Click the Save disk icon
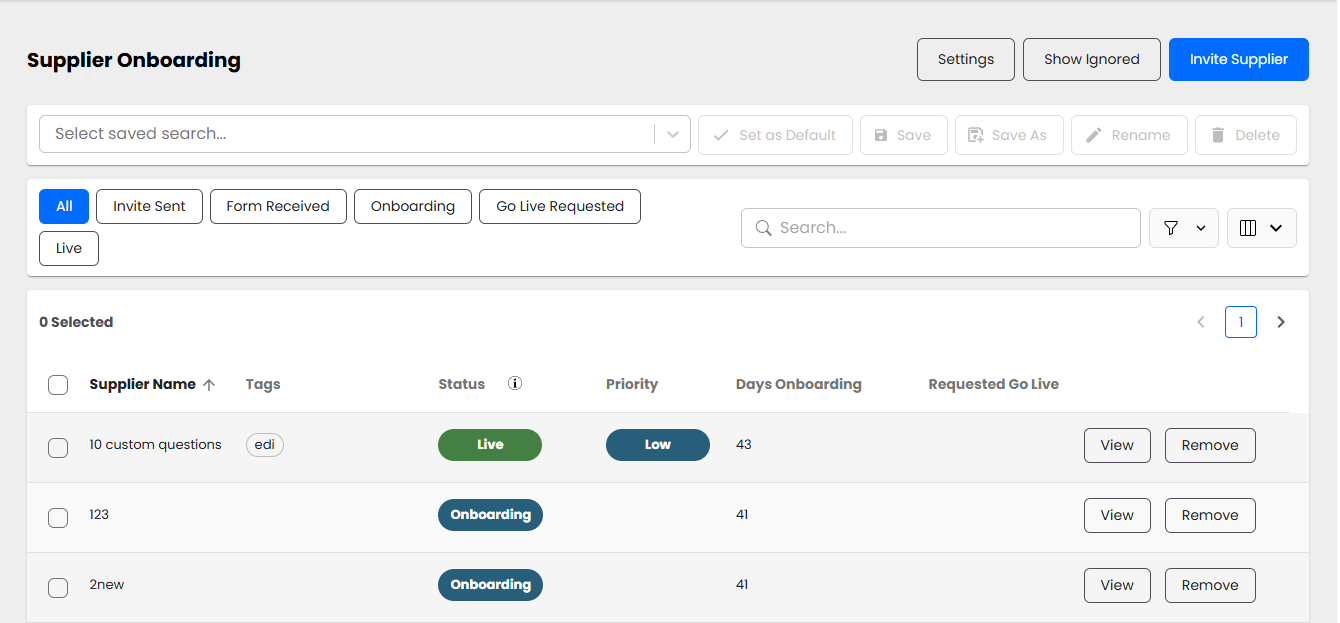 tap(881, 135)
